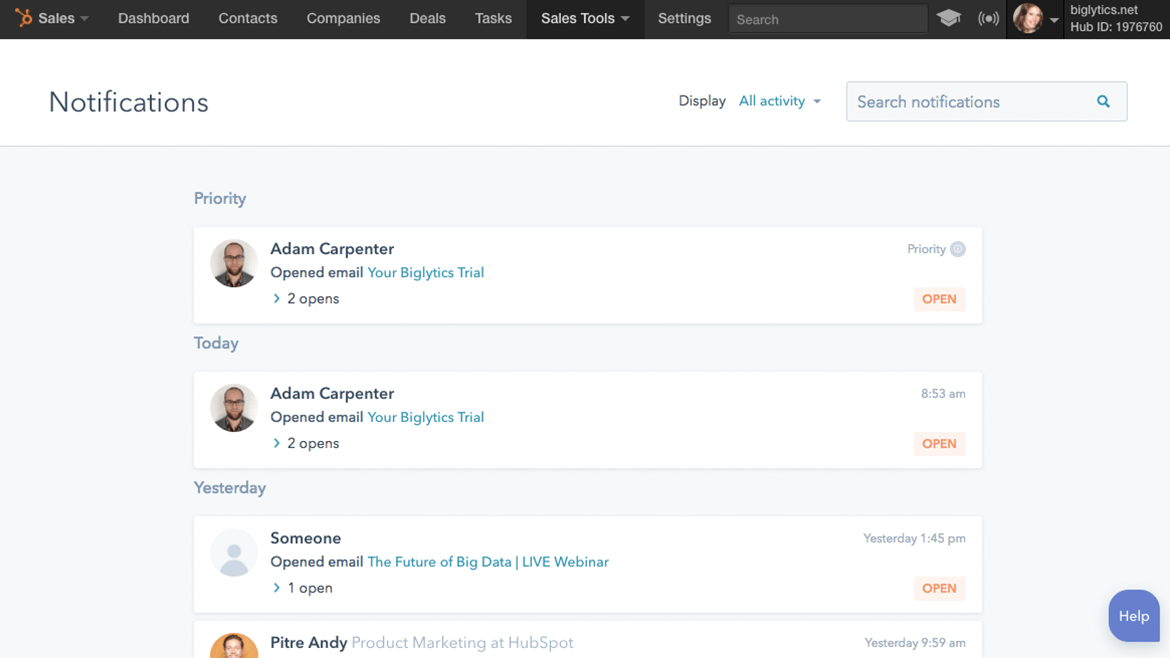Click the broadcast notifications icon

tap(989, 18)
